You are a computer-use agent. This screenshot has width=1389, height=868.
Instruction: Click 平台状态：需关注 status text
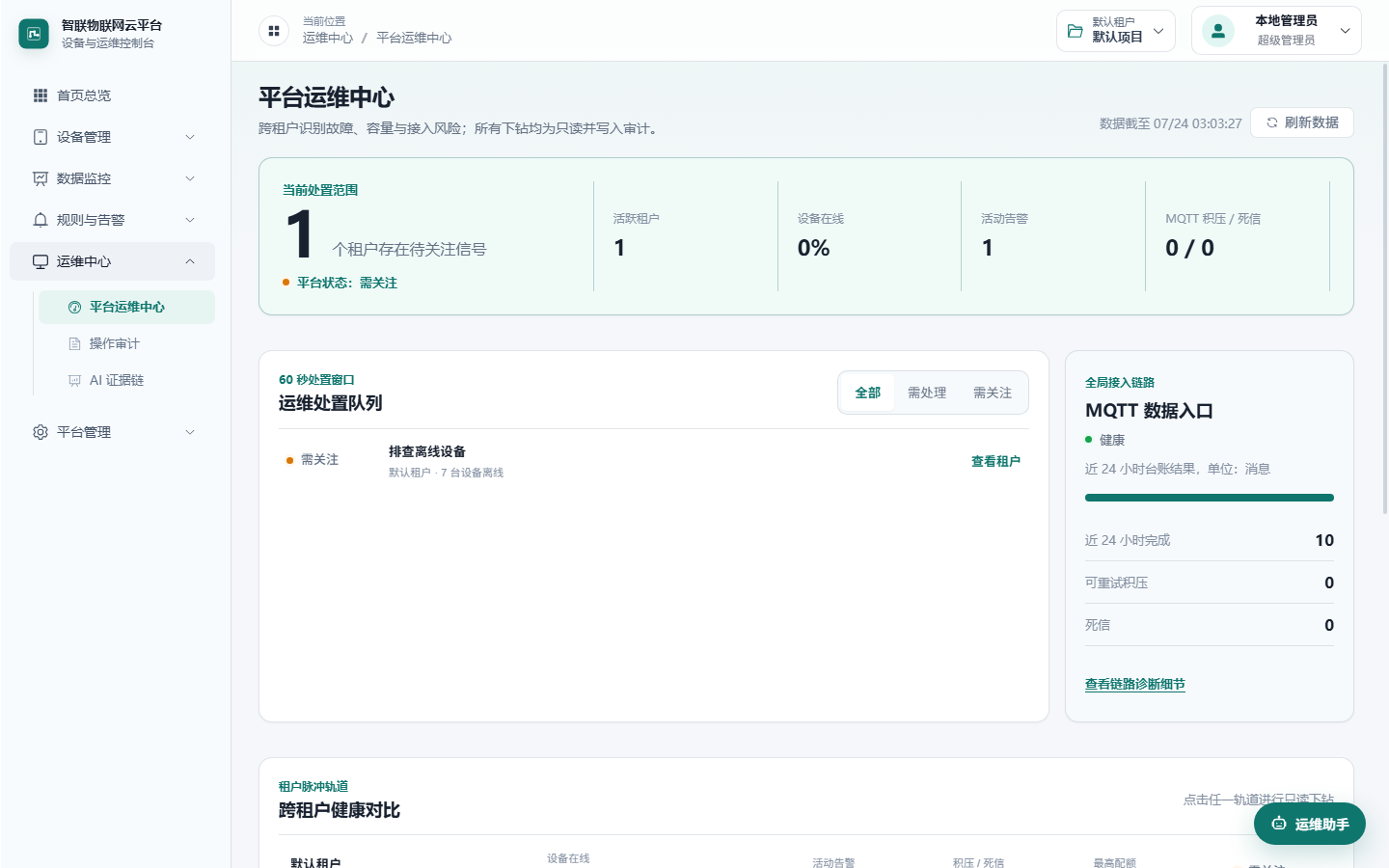tap(347, 283)
